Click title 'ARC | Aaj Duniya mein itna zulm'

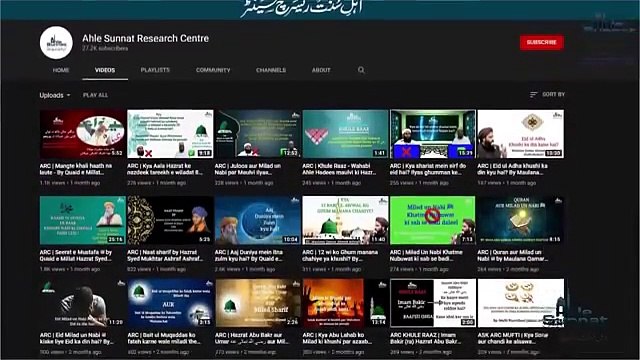coord(249,256)
